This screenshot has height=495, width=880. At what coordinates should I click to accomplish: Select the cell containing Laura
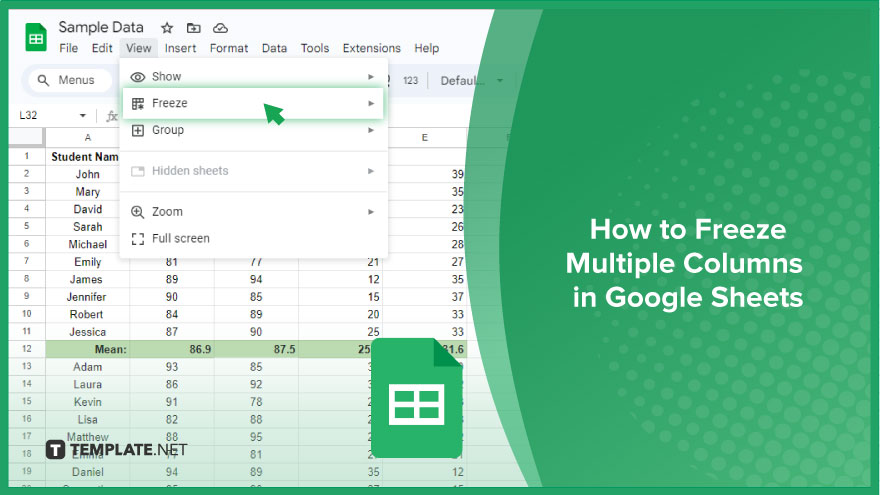pyautogui.click(x=88, y=384)
